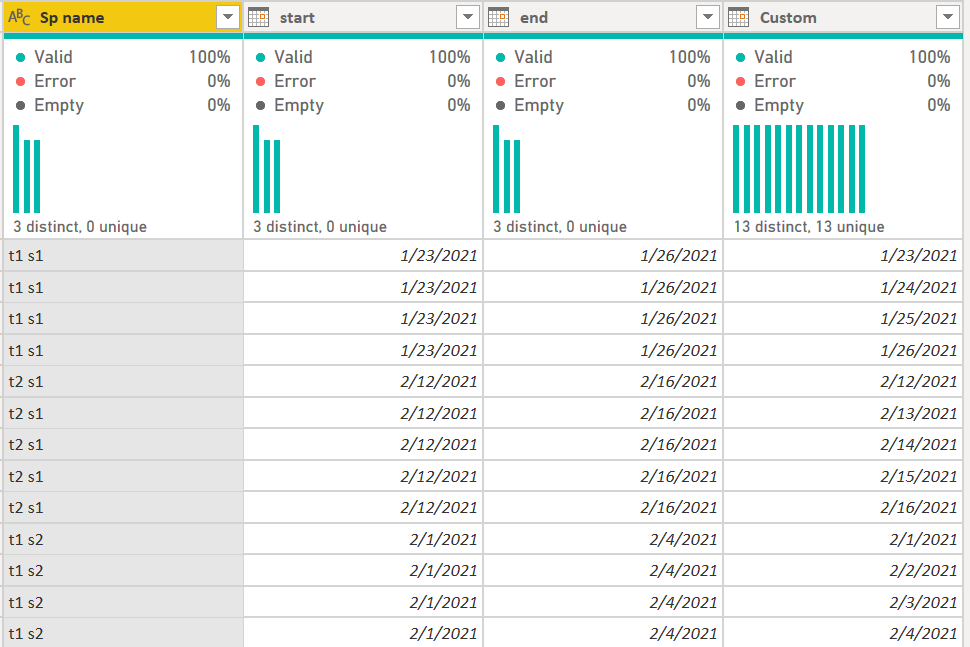The image size is (970, 647).
Task: Click start cell in row with Custom 2/3/2021
Action: (x=363, y=603)
